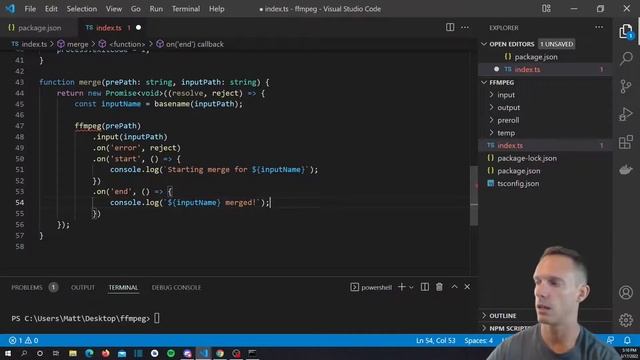This screenshot has width=640, height=360.
Task: Open Windows Start menu
Action: (x=8, y=353)
